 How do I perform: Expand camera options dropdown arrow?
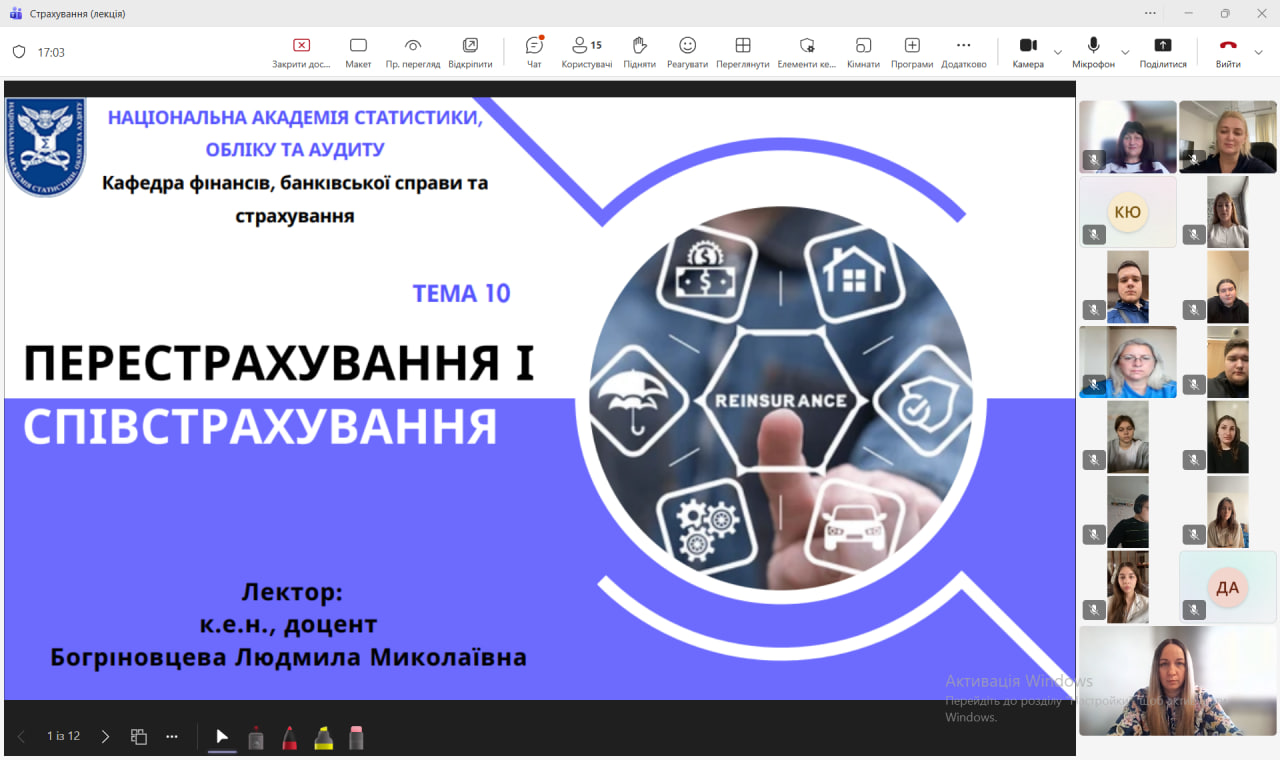click(1058, 52)
